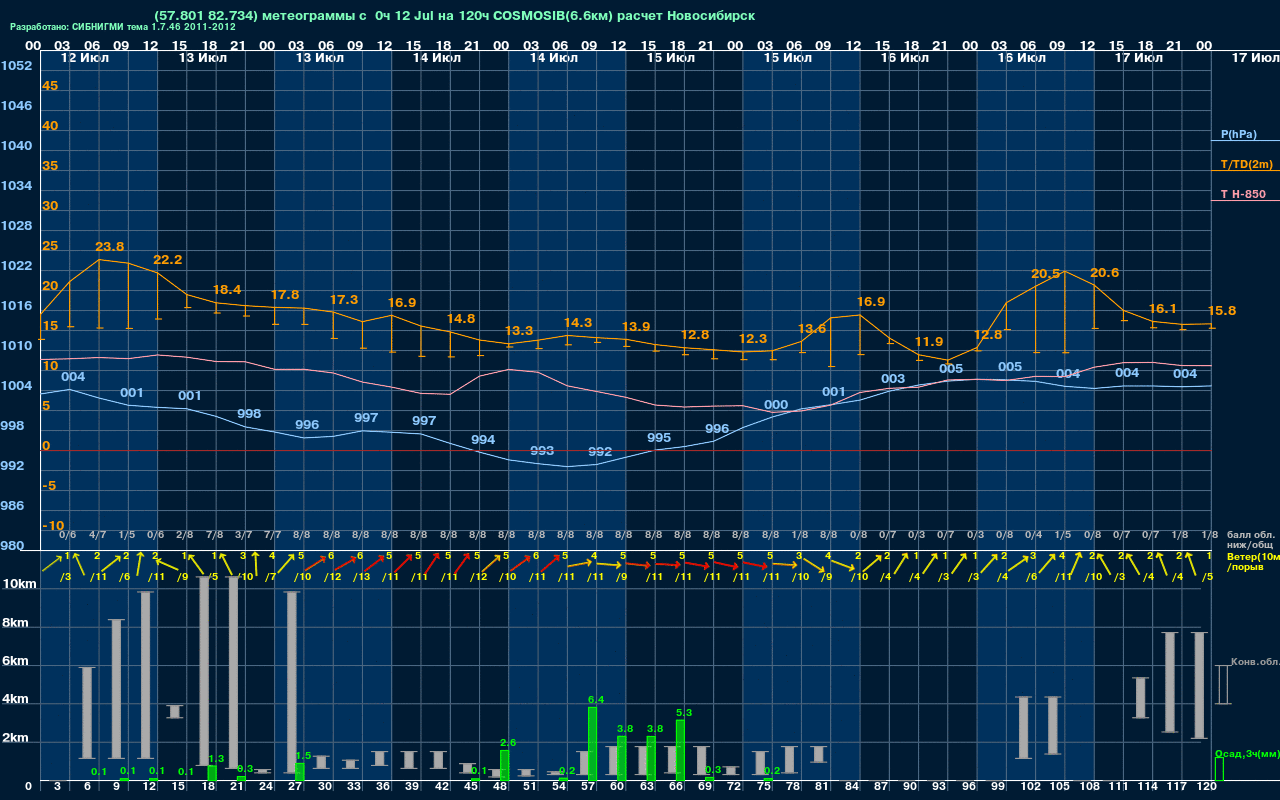Click the 6.4 precipitation value label
This screenshot has width=1280, height=800.
596,699
